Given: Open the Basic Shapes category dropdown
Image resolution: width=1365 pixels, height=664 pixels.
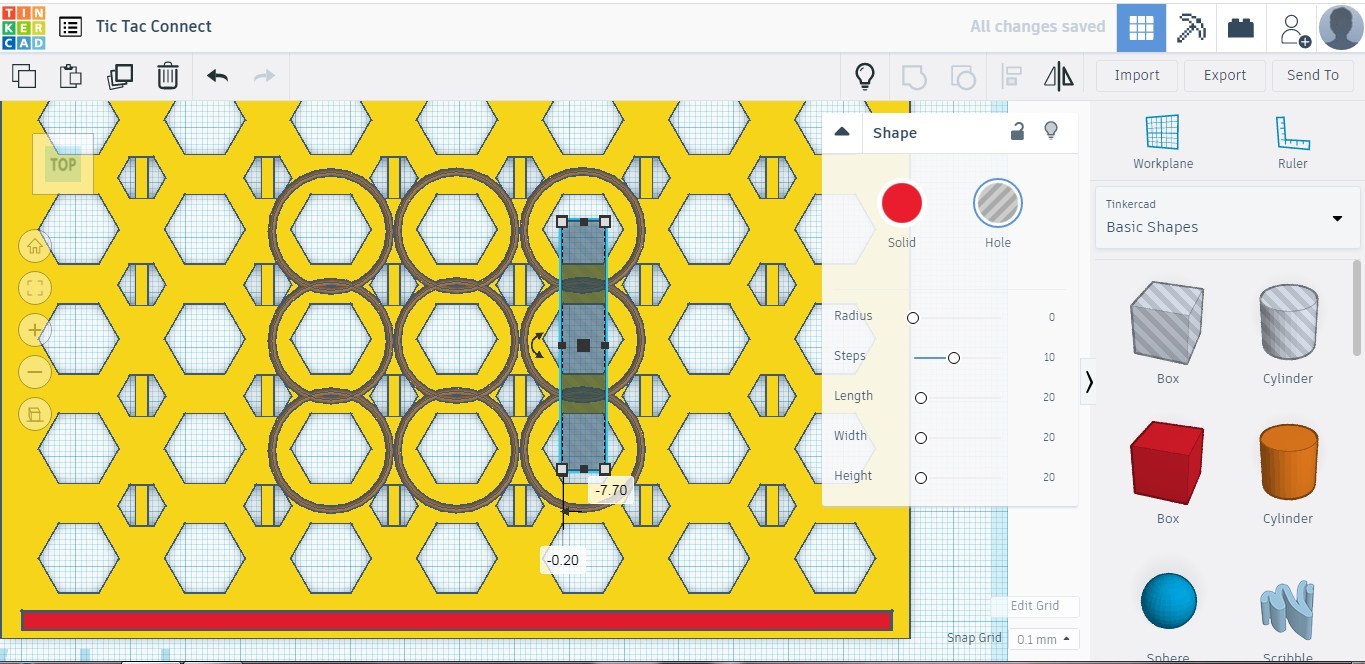Looking at the screenshot, I should pos(1228,218).
